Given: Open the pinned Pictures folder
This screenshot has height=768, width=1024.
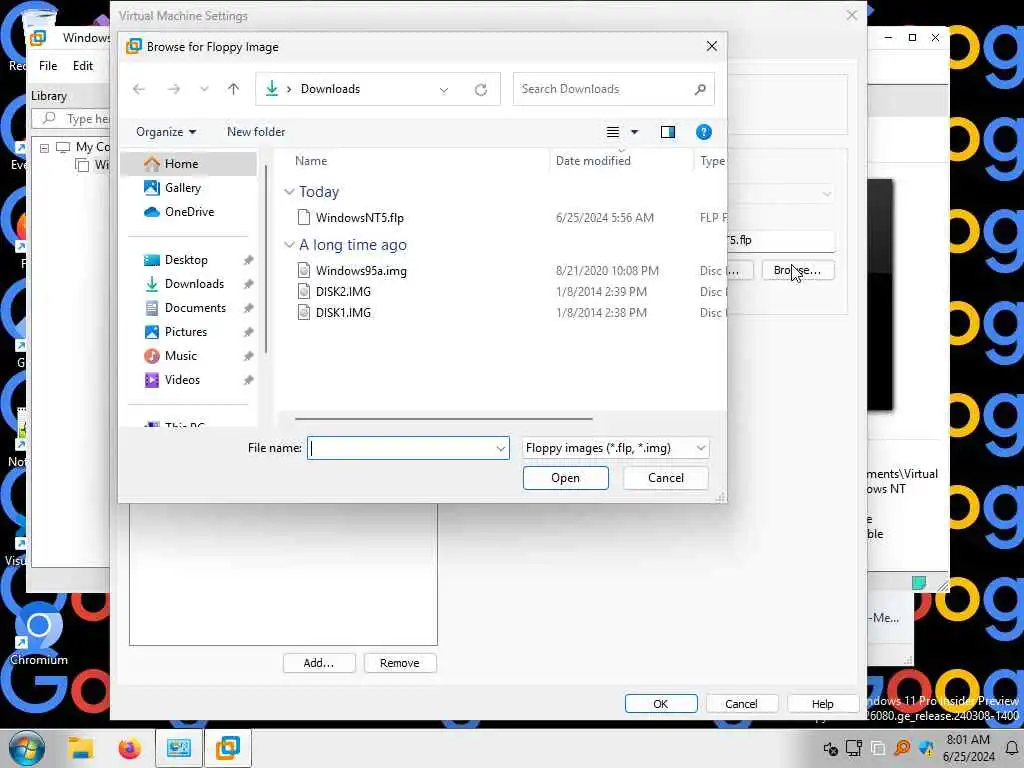Looking at the screenshot, I should (x=185, y=332).
